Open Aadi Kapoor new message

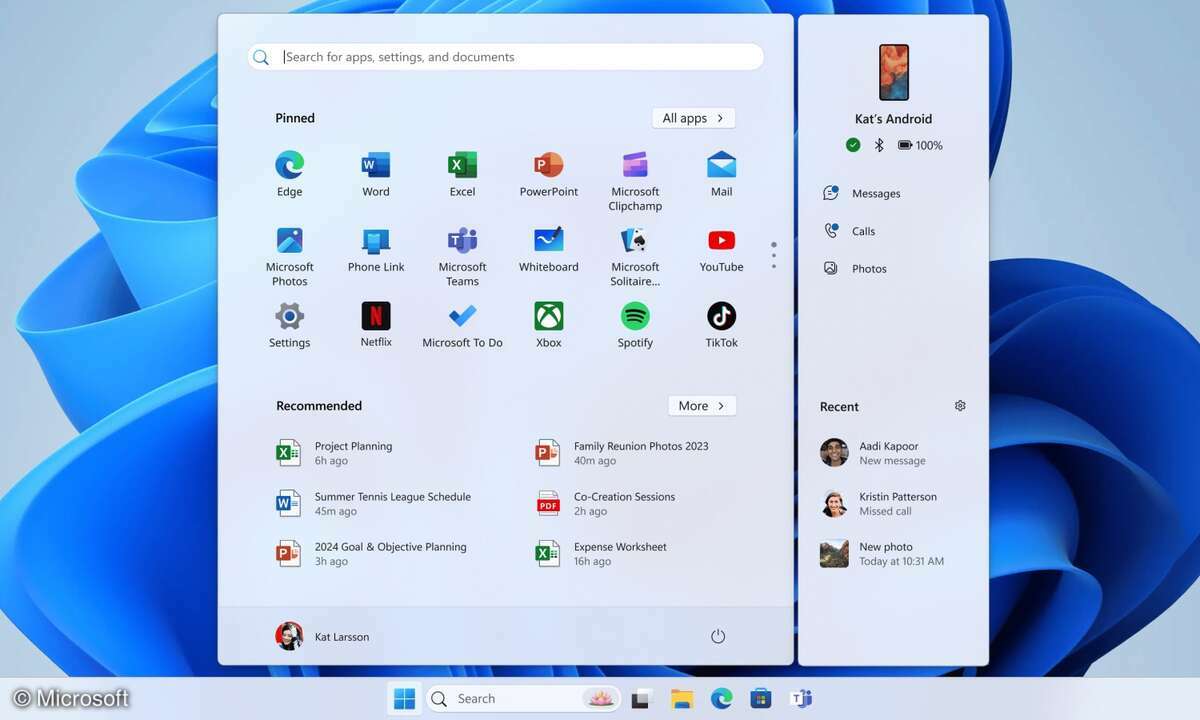[873, 453]
